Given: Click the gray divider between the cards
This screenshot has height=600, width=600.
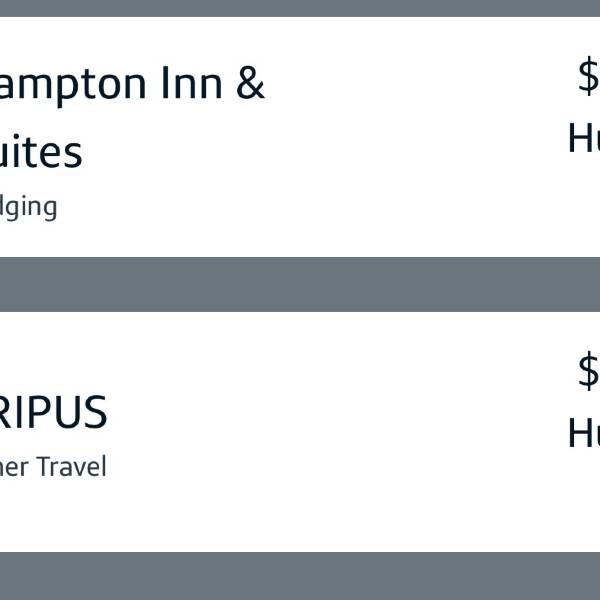Looking at the screenshot, I should (x=300, y=284).
